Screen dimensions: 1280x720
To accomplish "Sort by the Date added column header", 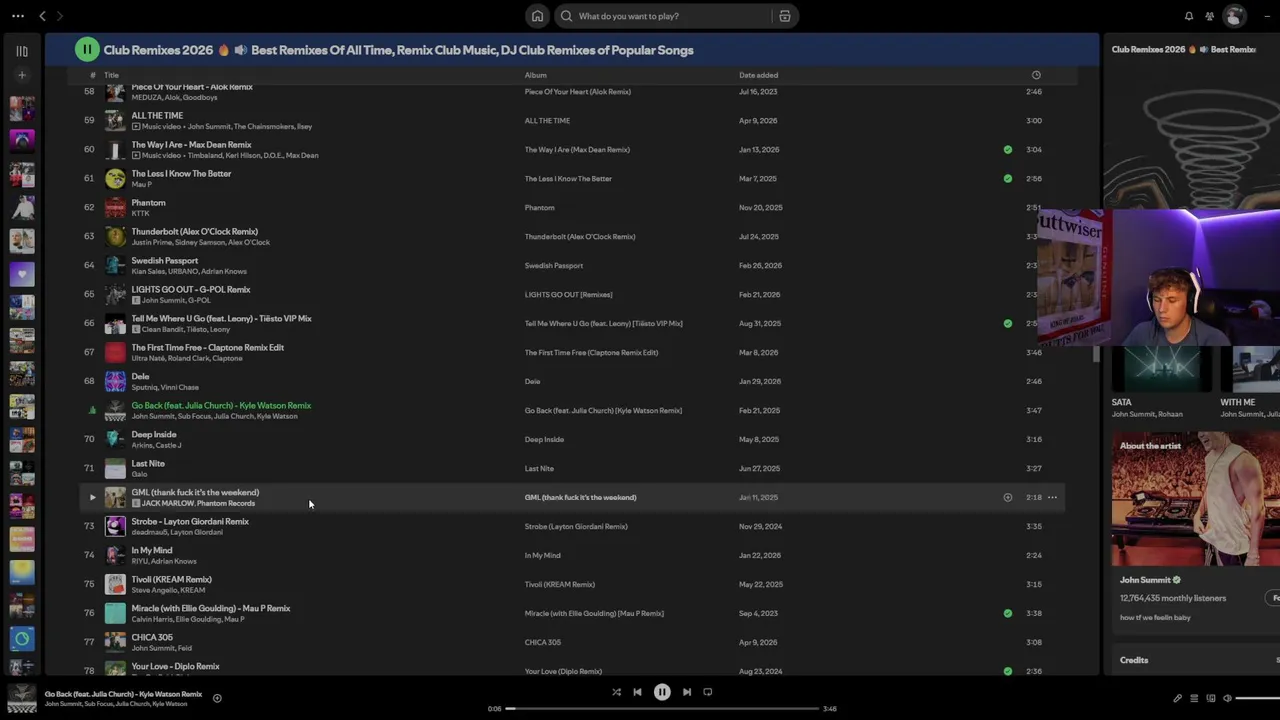I will coord(758,75).
